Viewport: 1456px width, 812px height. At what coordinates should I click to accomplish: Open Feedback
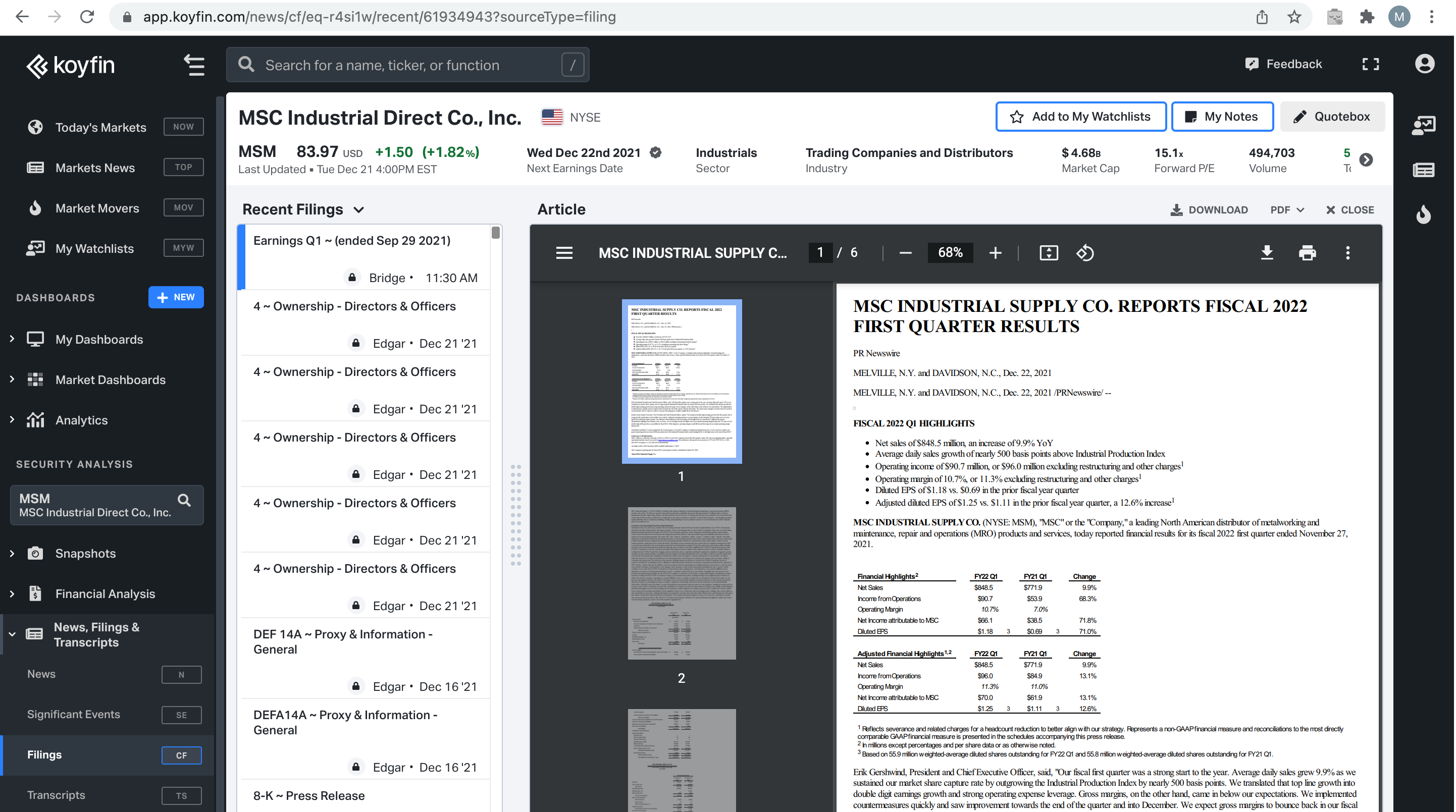click(1283, 64)
